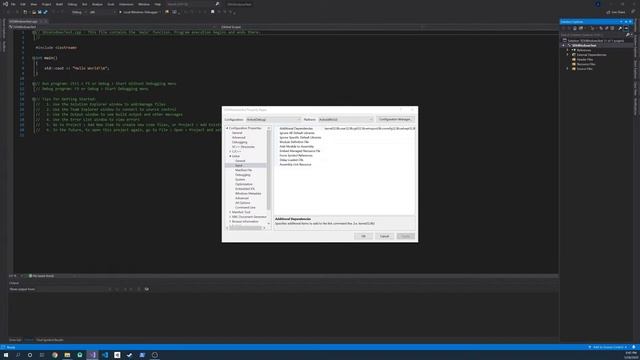Viewport: 640px width, 360px height.
Task: Select System under Linker
Action: coord(240,180)
